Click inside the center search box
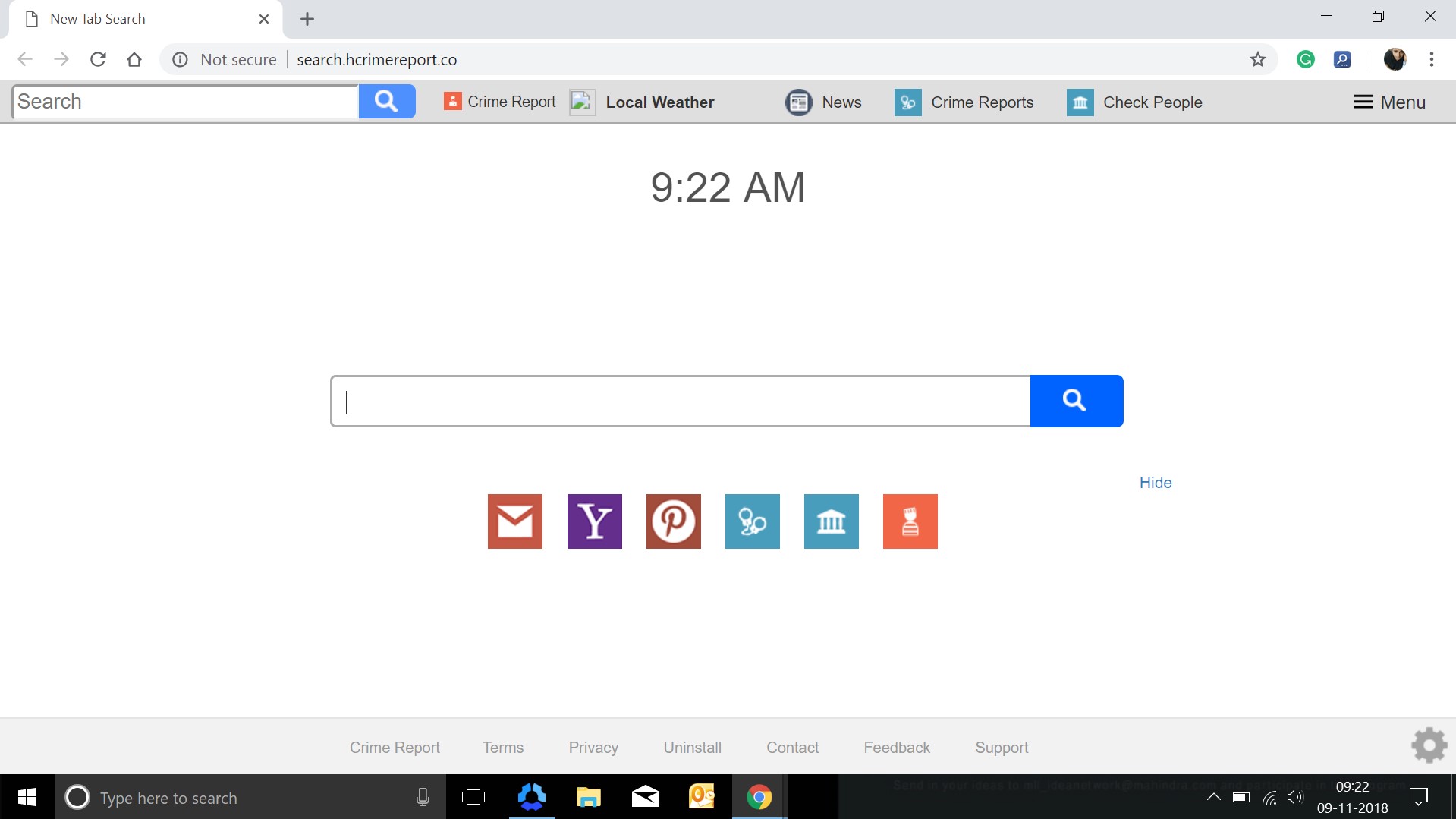 click(x=679, y=401)
